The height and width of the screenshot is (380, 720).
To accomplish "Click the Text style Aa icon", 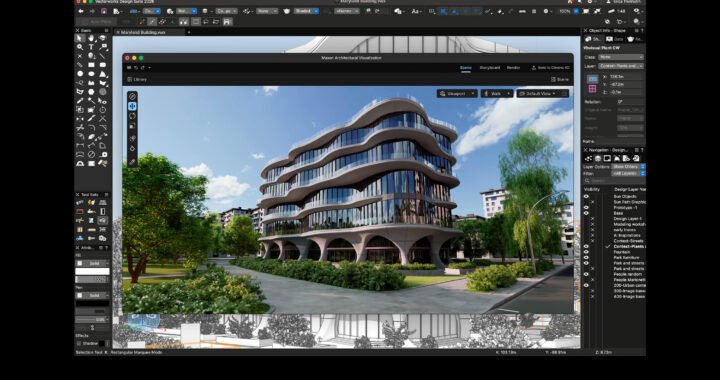I will 416,11.
